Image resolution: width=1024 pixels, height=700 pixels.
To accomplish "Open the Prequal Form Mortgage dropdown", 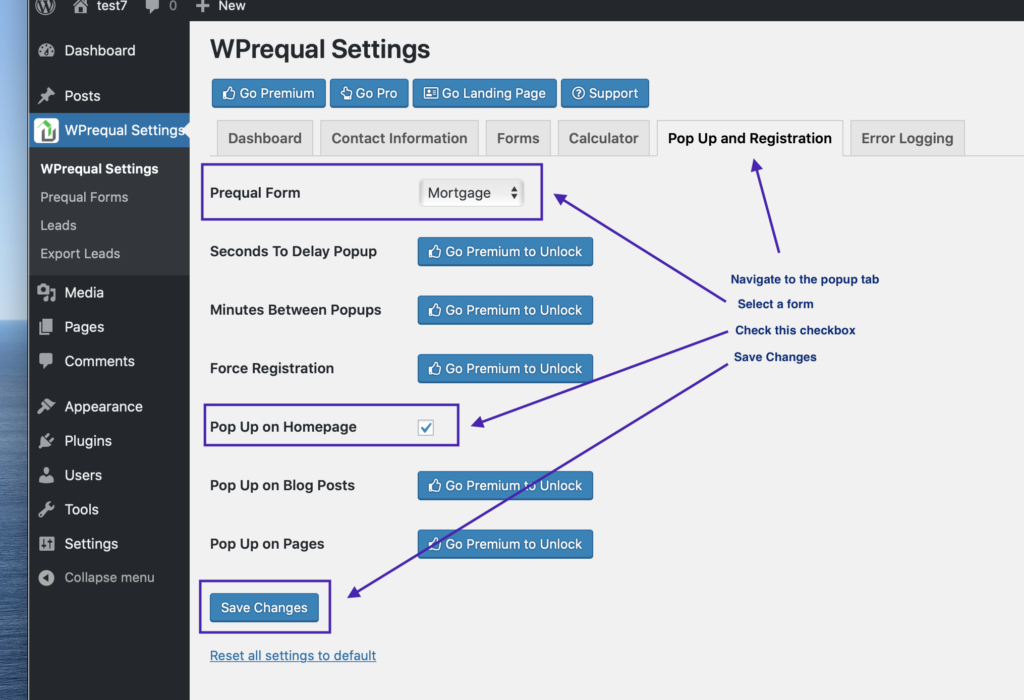I will coord(472,193).
